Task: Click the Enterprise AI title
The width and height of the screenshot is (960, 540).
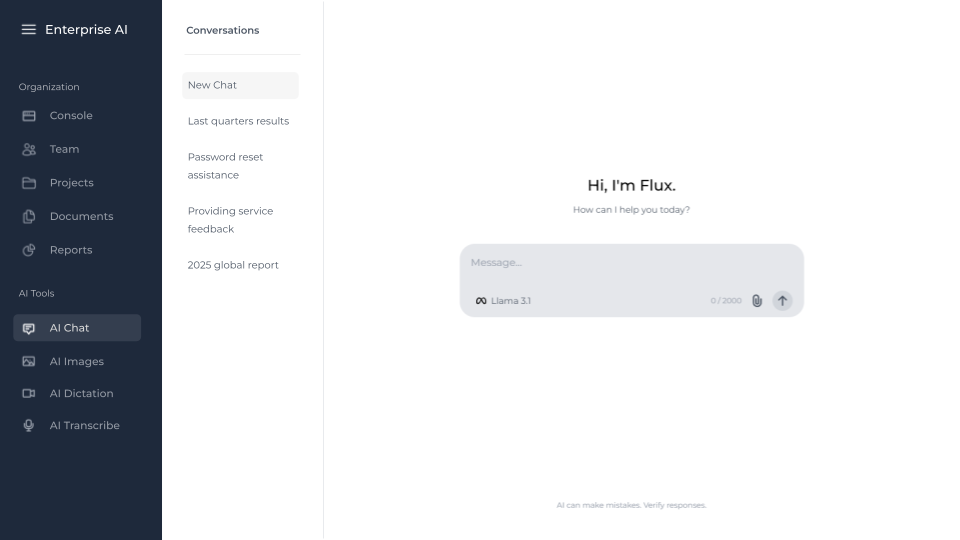Action: (86, 30)
